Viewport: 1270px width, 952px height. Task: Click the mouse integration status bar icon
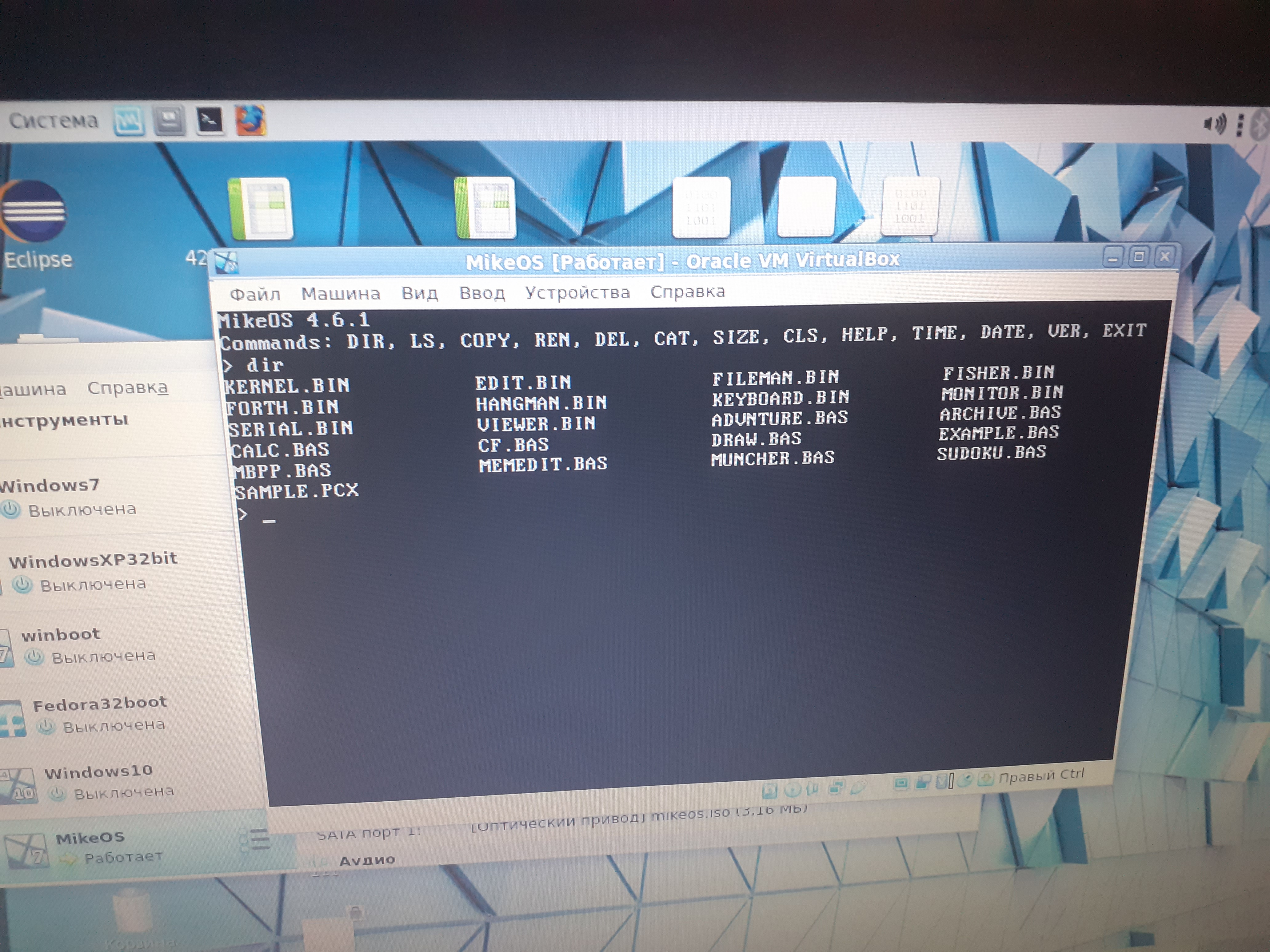point(966,780)
